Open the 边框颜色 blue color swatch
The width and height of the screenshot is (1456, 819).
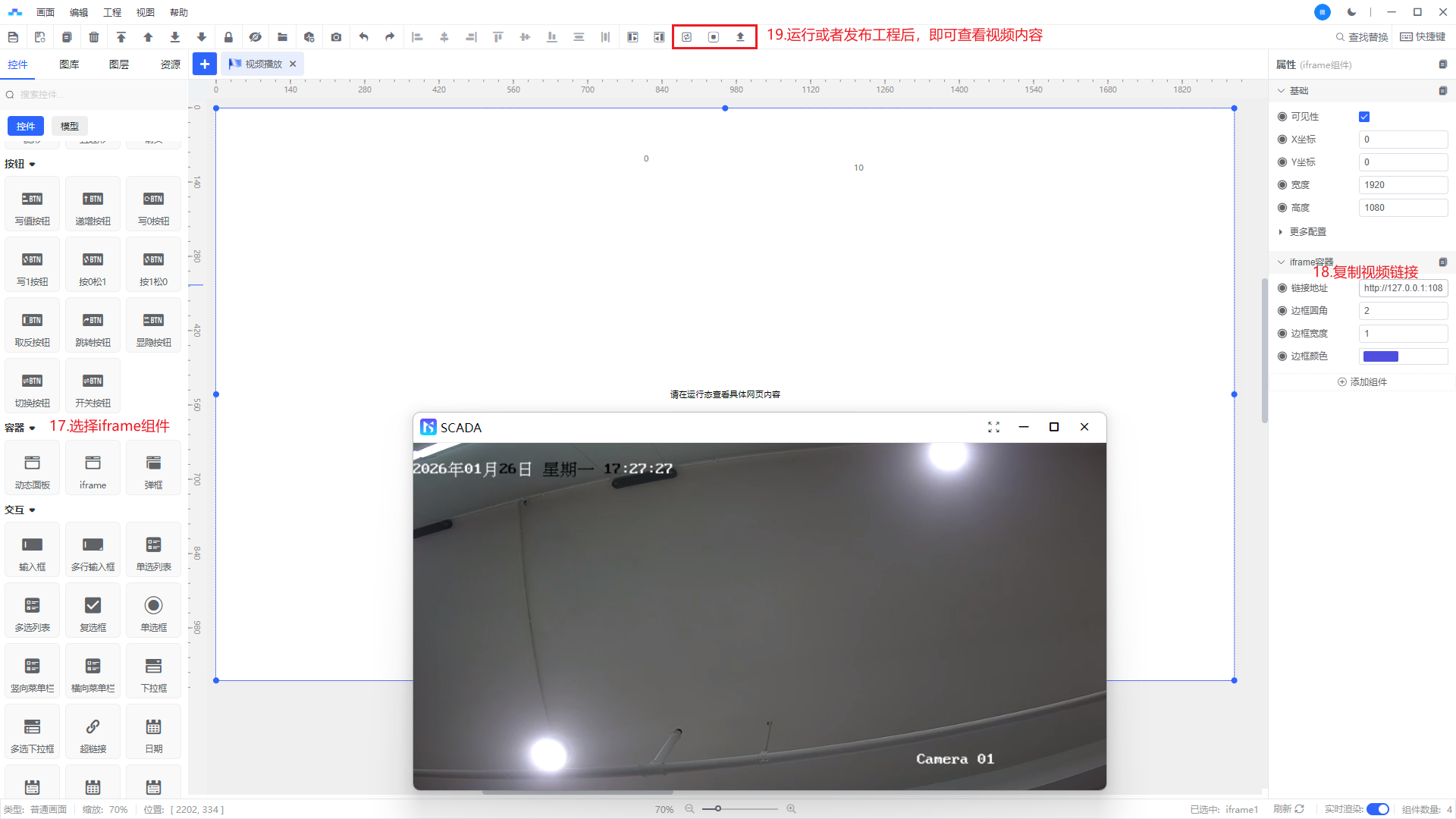coord(1380,356)
